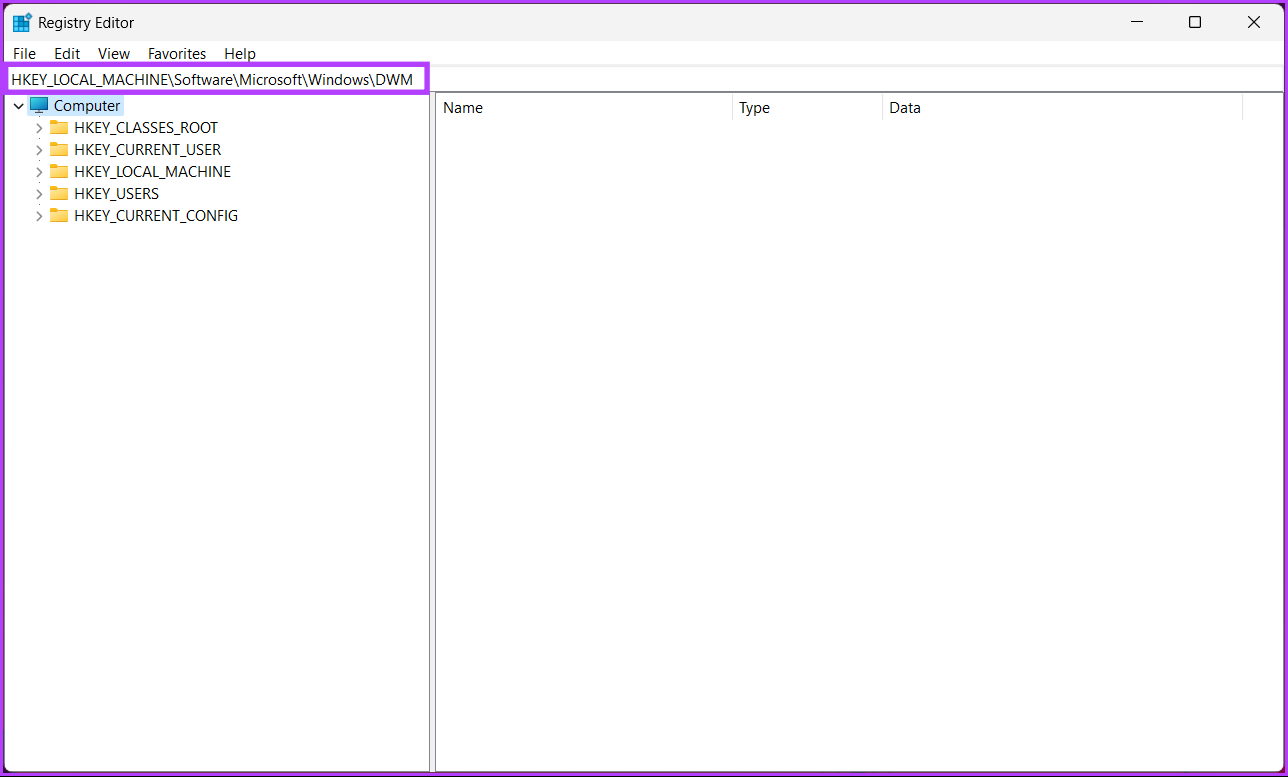Screen dimensions: 1288x777
Task: Expand the HKEY_LOCAL_MACHINE chevron
Action: tap(39, 172)
